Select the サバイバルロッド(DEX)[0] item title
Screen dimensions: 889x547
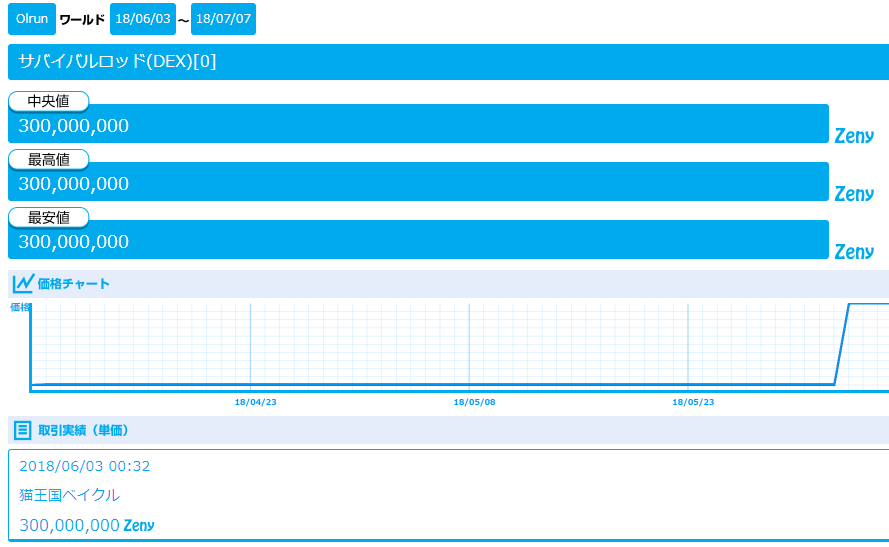[x=117, y=61]
